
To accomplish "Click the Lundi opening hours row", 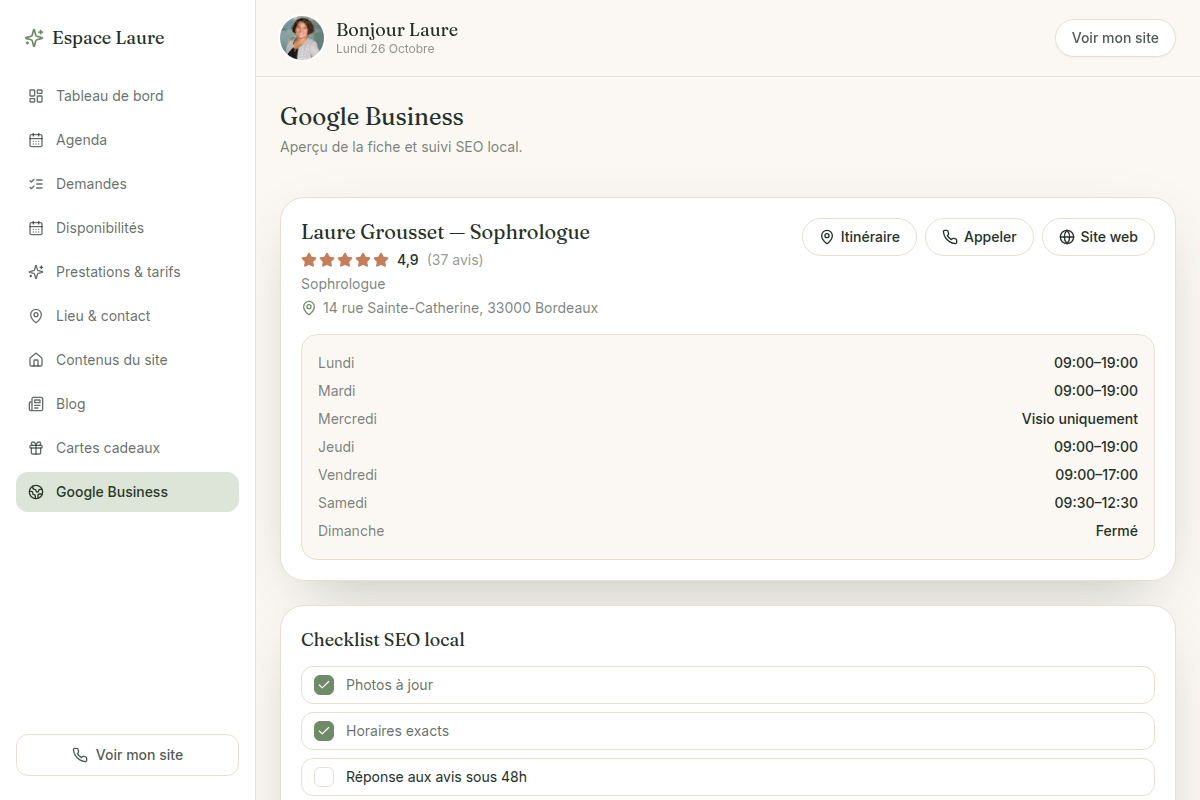I will coord(728,363).
